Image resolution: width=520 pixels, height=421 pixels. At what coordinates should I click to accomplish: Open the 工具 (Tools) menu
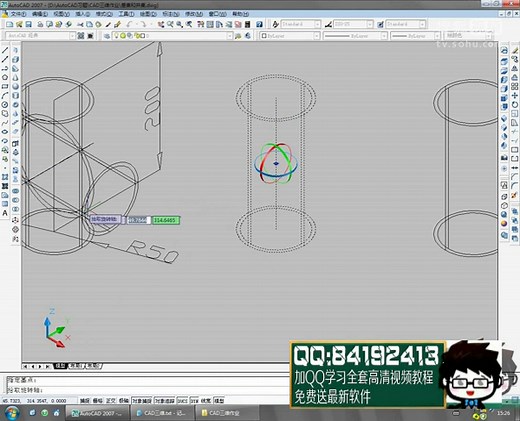tap(126, 14)
